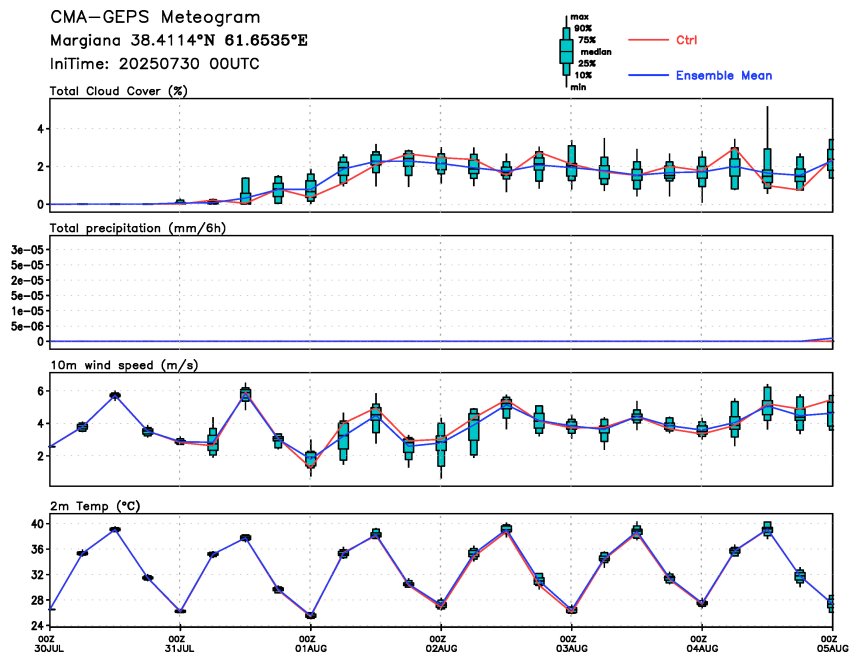The width and height of the screenshot is (859, 664).
Task: Click the 00Z 02AUG time axis label
Action: coord(441,643)
